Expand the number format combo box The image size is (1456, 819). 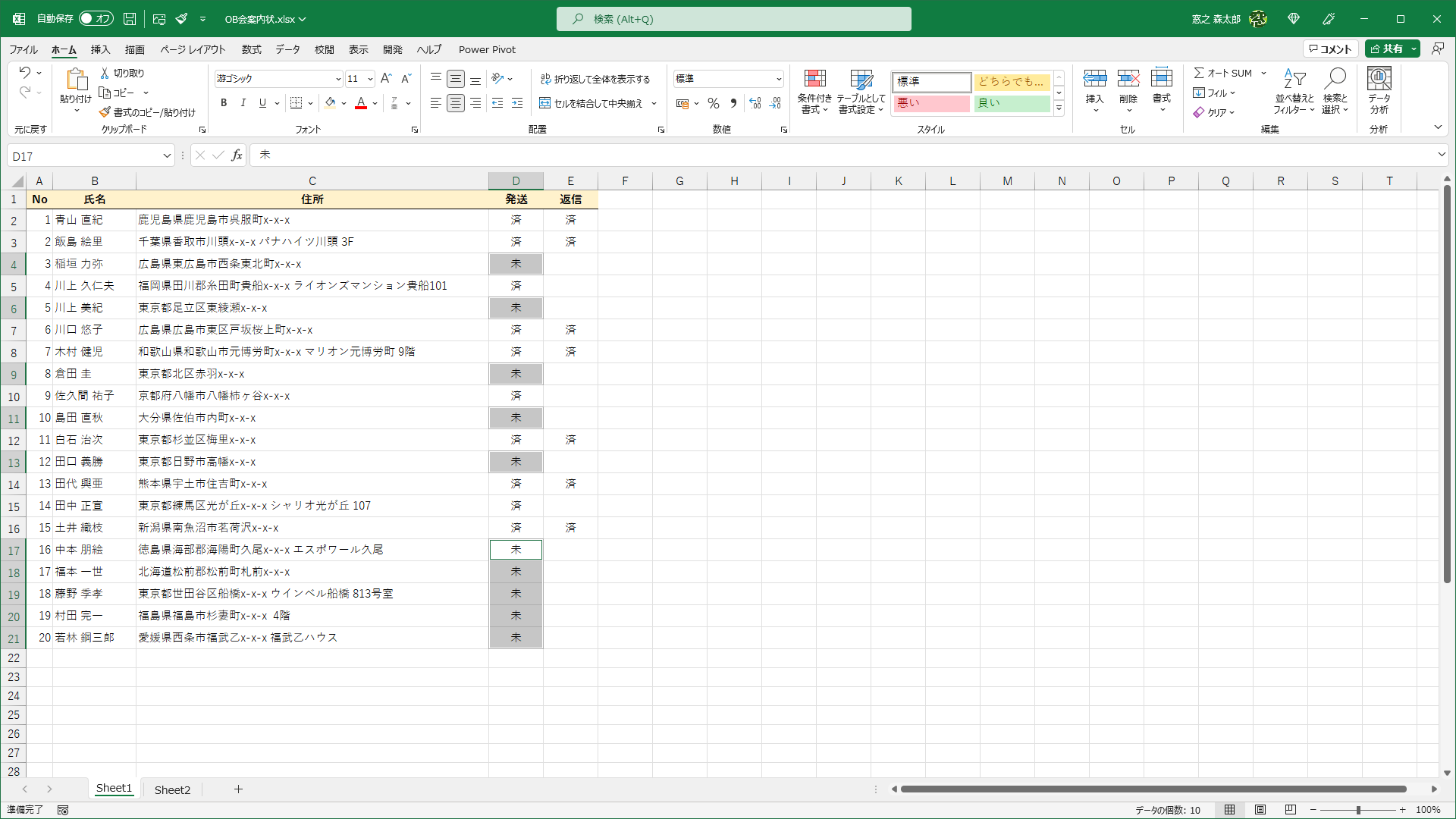pos(779,79)
